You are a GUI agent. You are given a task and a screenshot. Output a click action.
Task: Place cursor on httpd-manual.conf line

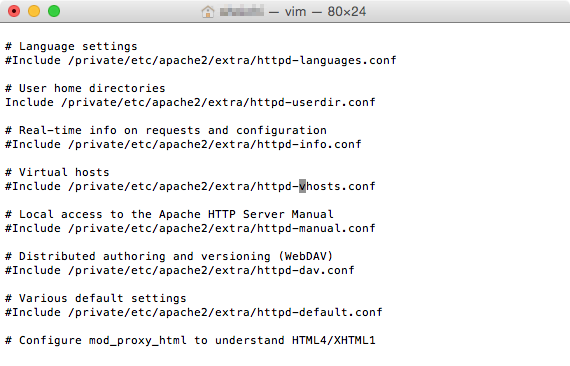(x=190, y=228)
